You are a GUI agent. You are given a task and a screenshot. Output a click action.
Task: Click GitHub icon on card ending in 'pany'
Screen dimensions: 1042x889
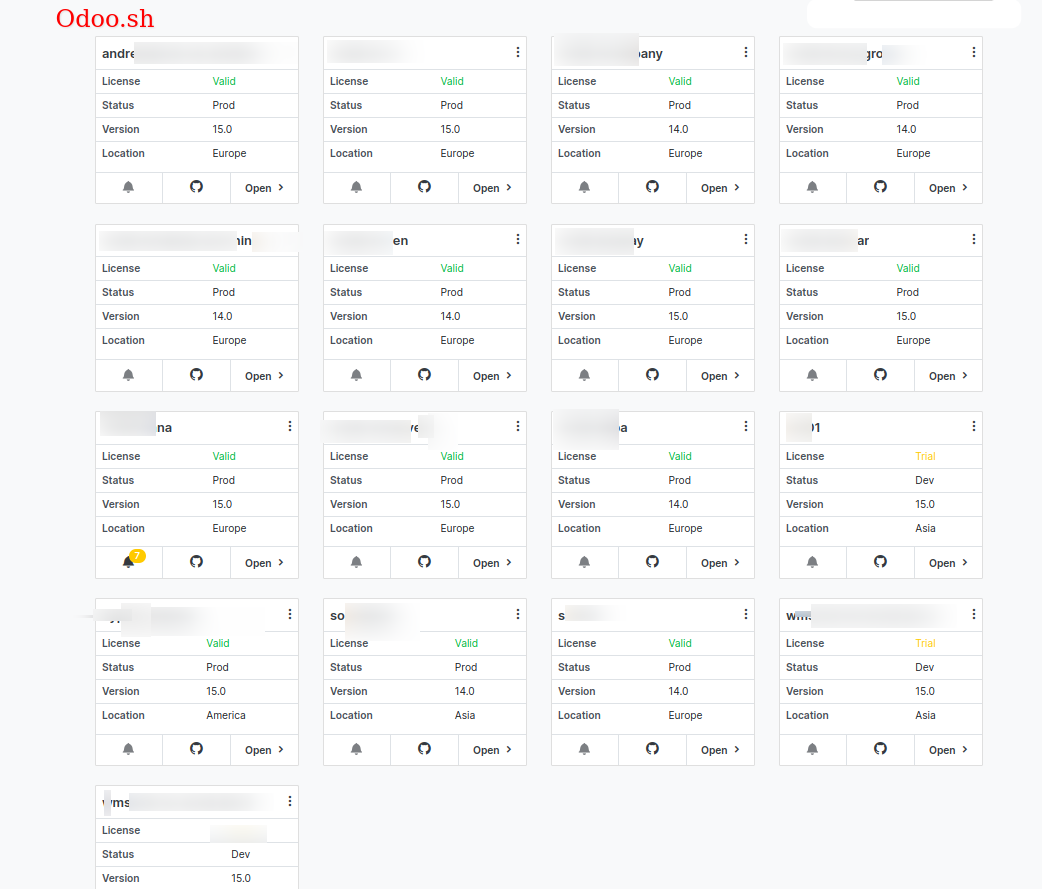(x=652, y=187)
